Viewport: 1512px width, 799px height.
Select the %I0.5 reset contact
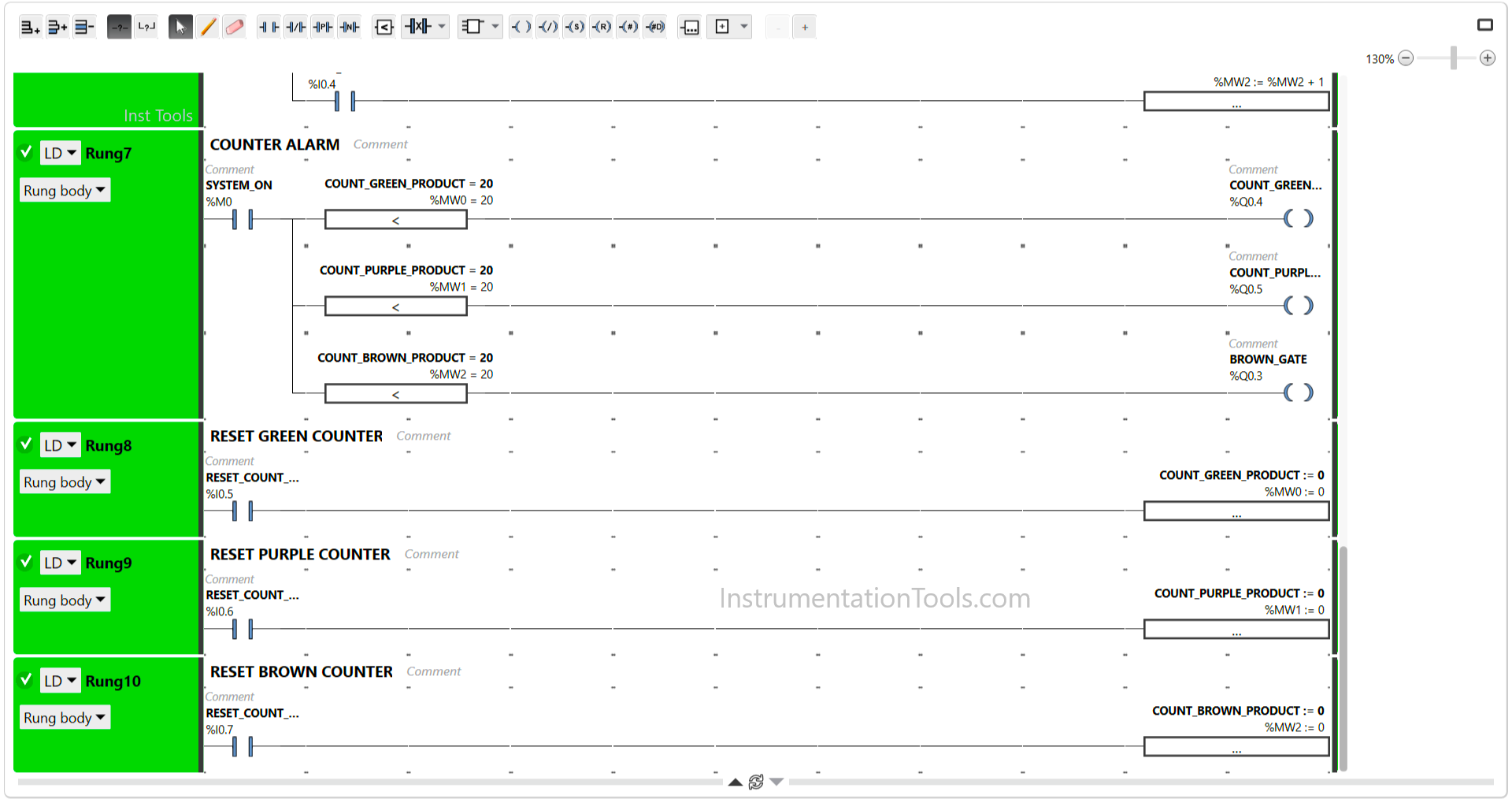tap(243, 511)
